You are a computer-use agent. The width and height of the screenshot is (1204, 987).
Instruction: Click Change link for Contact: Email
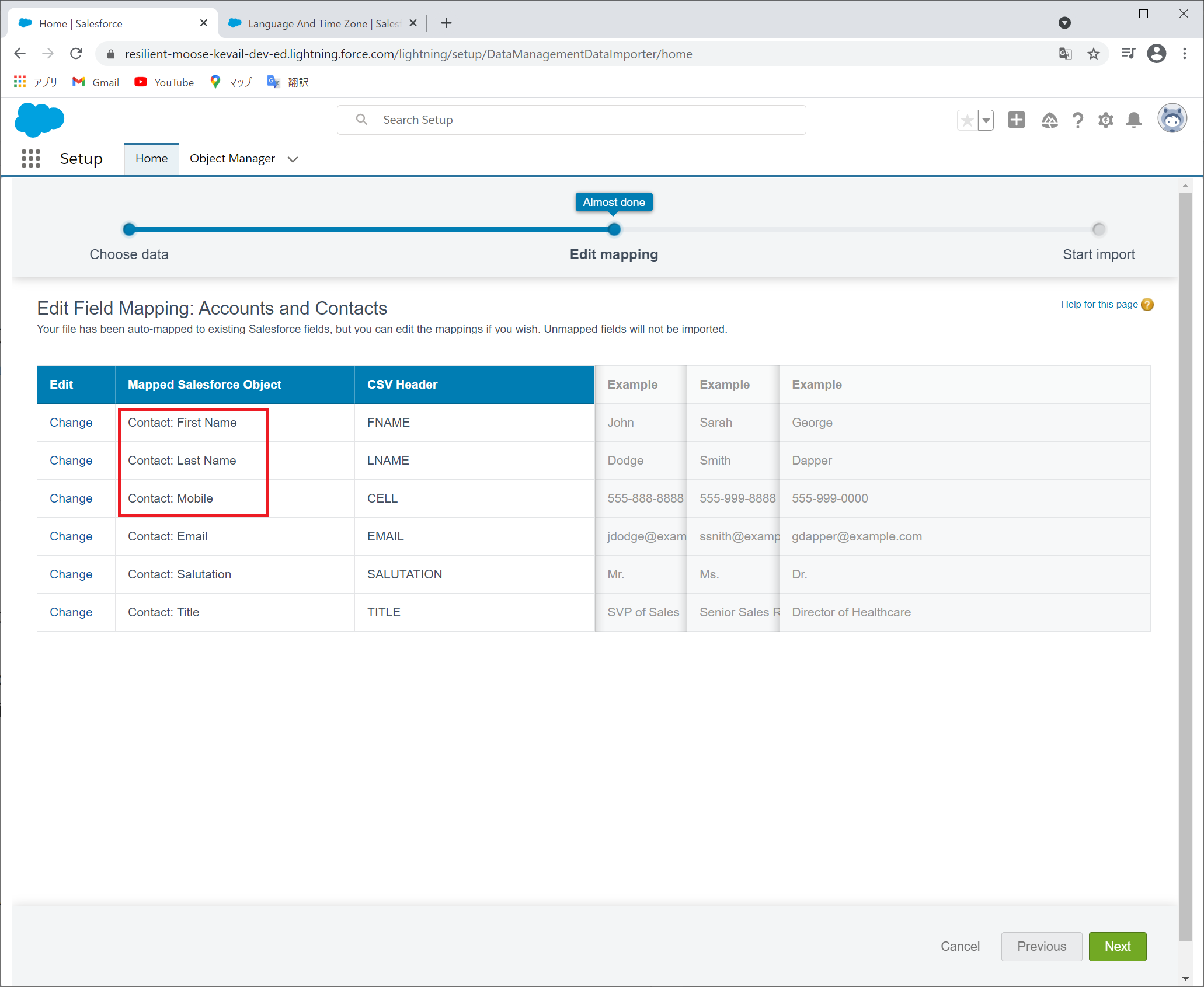71,536
